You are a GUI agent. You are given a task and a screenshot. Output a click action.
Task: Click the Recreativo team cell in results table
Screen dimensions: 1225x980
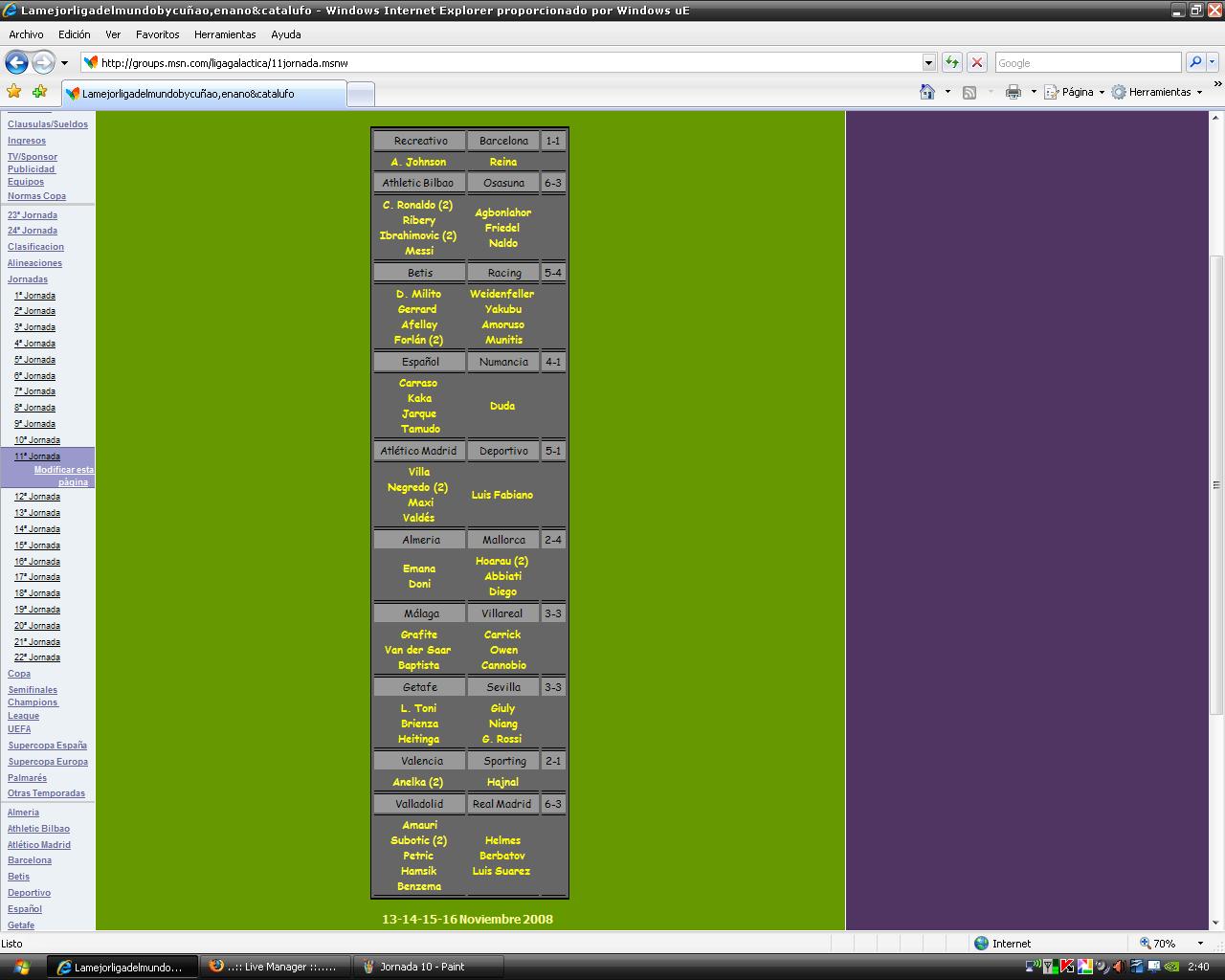pos(420,141)
